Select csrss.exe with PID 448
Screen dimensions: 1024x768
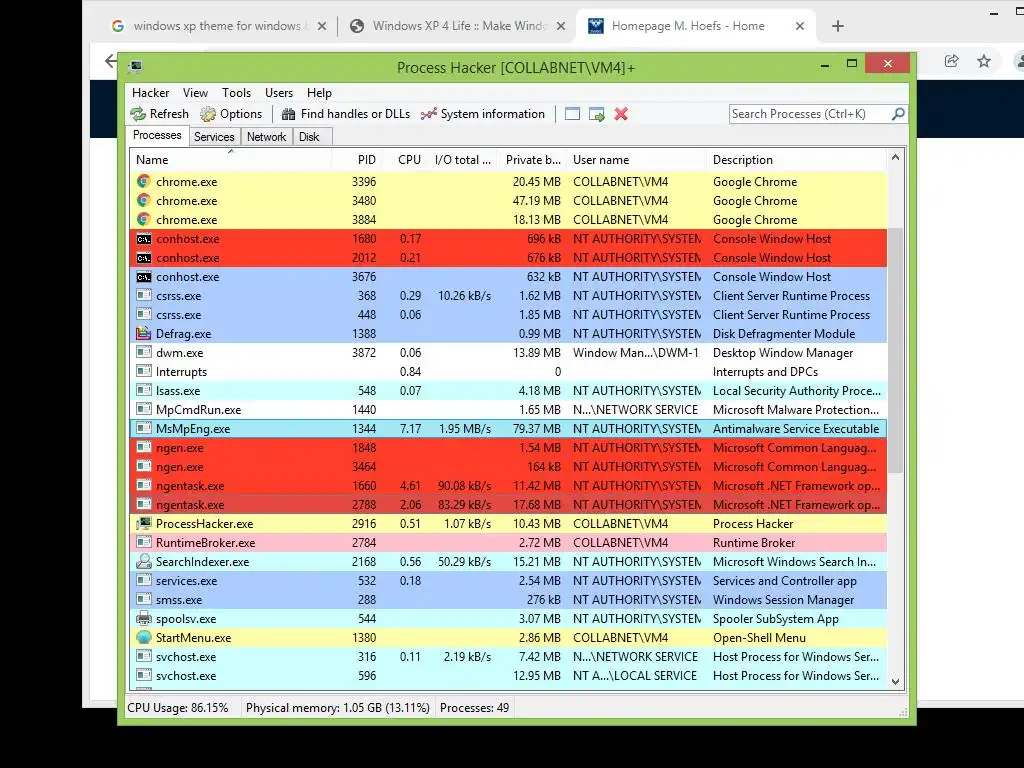pyautogui.click(x=509, y=315)
